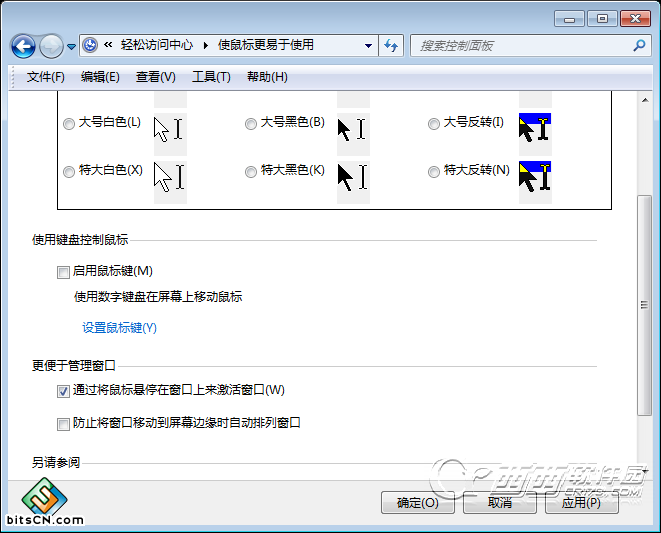Viewport: 661px width, 533px height.
Task: Check 防止将窗口移动到屏幕边缘时自动排列窗口
Action: (x=63, y=424)
